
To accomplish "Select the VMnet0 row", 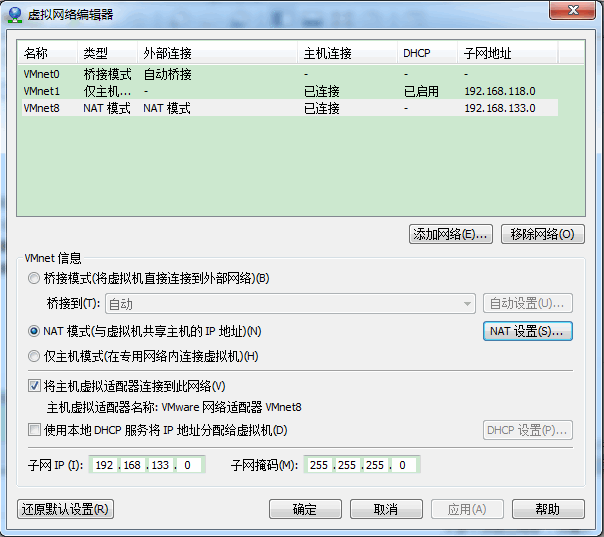I will tap(290, 74).
